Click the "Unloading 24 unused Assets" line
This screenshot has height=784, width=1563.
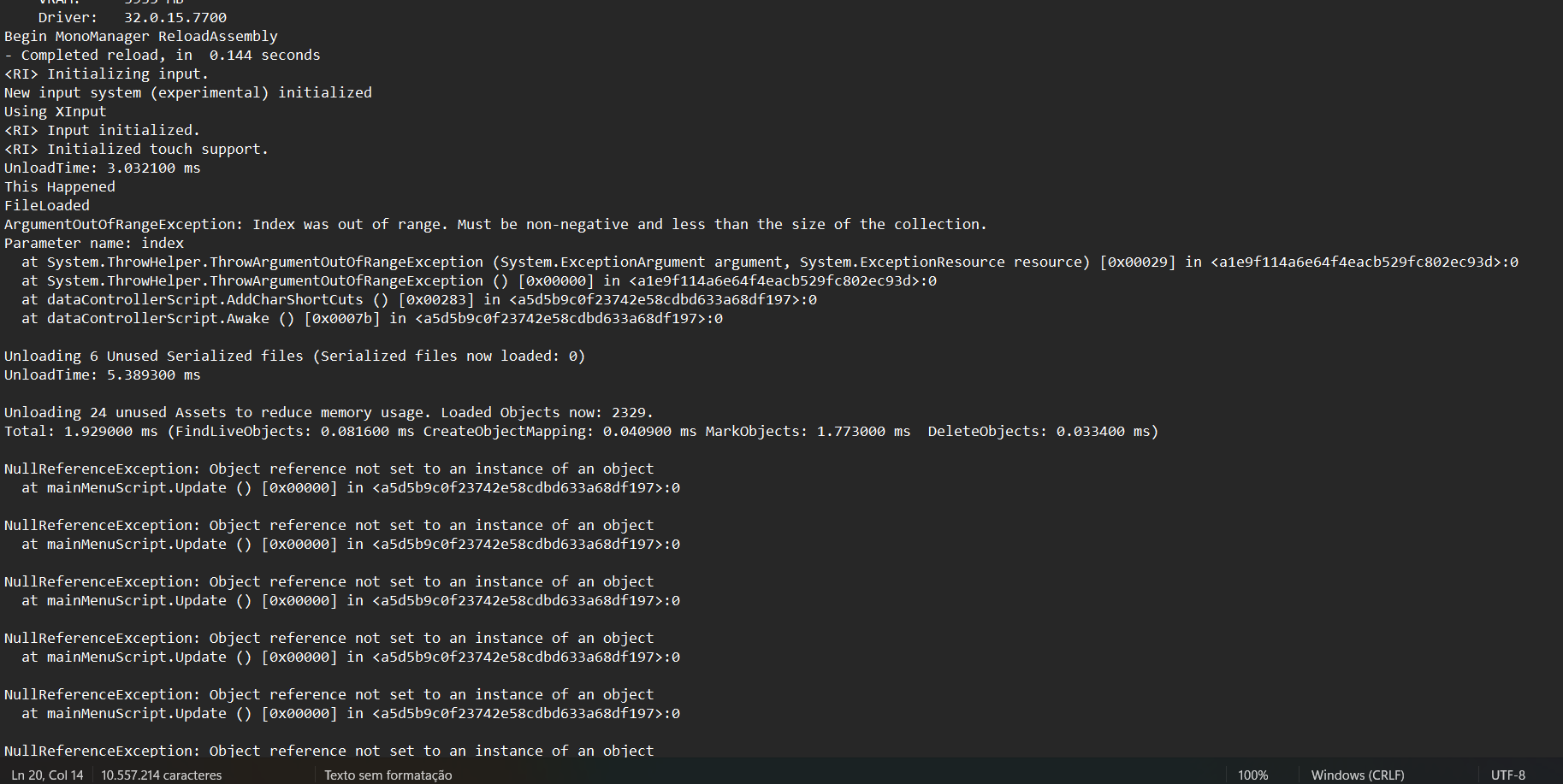point(329,412)
